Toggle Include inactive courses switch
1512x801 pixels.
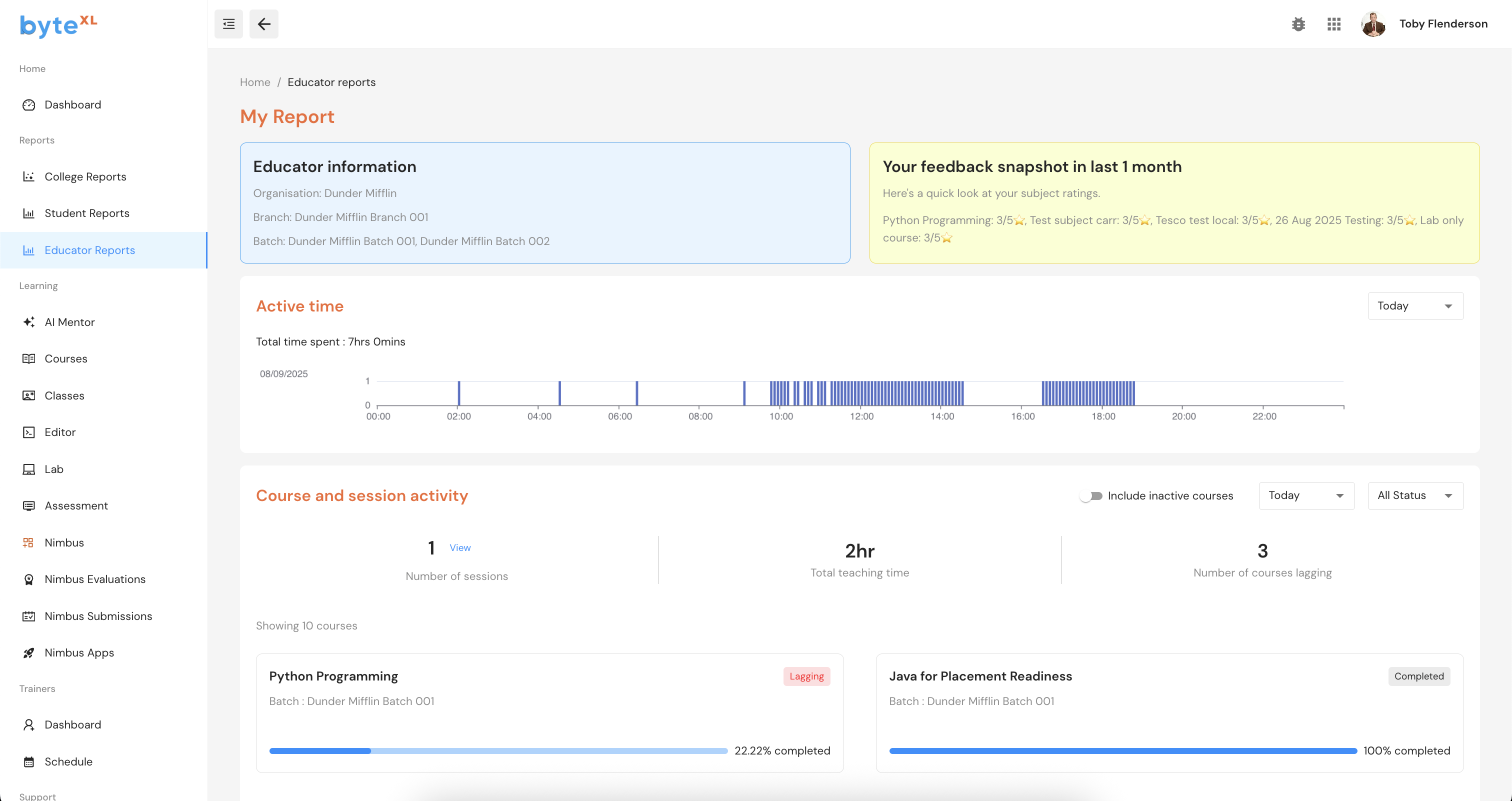(1091, 496)
